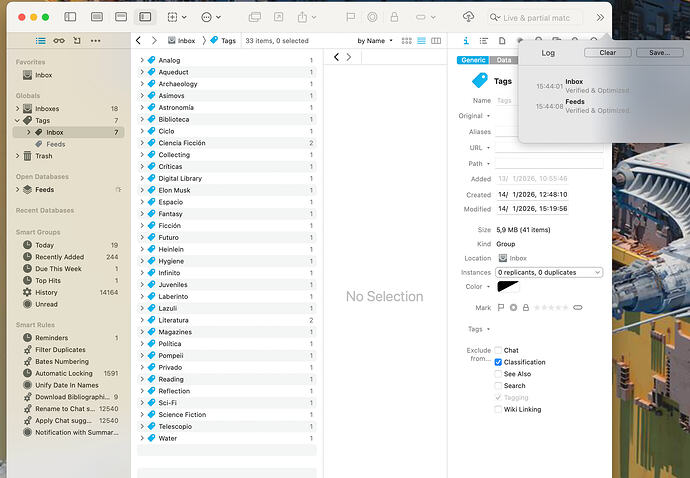The width and height of the screenshot is (690, 478).
Task: Click the cloud sync icon in toolbar
Action: click(x=469, y=17)
